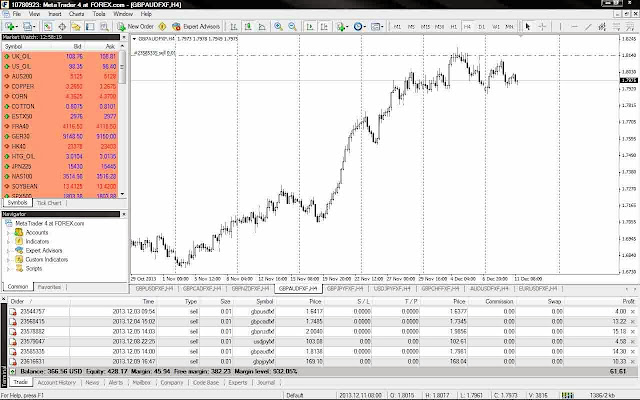Viewport: 640px width, 400px height.
Task: Expand the Scripts tree node
Action: pos(8,269)
